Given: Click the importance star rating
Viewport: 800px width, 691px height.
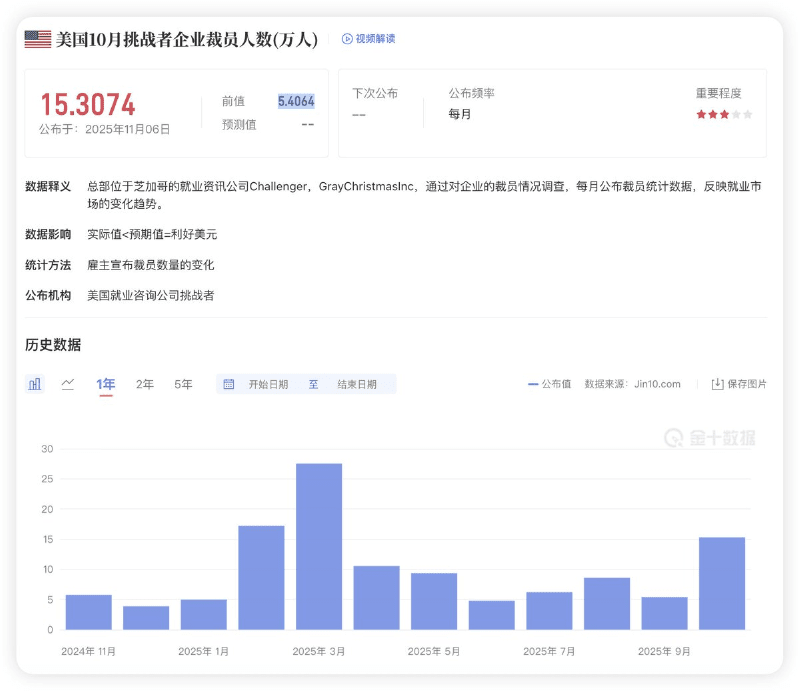Looking at the screenshot, I should 724,115.
